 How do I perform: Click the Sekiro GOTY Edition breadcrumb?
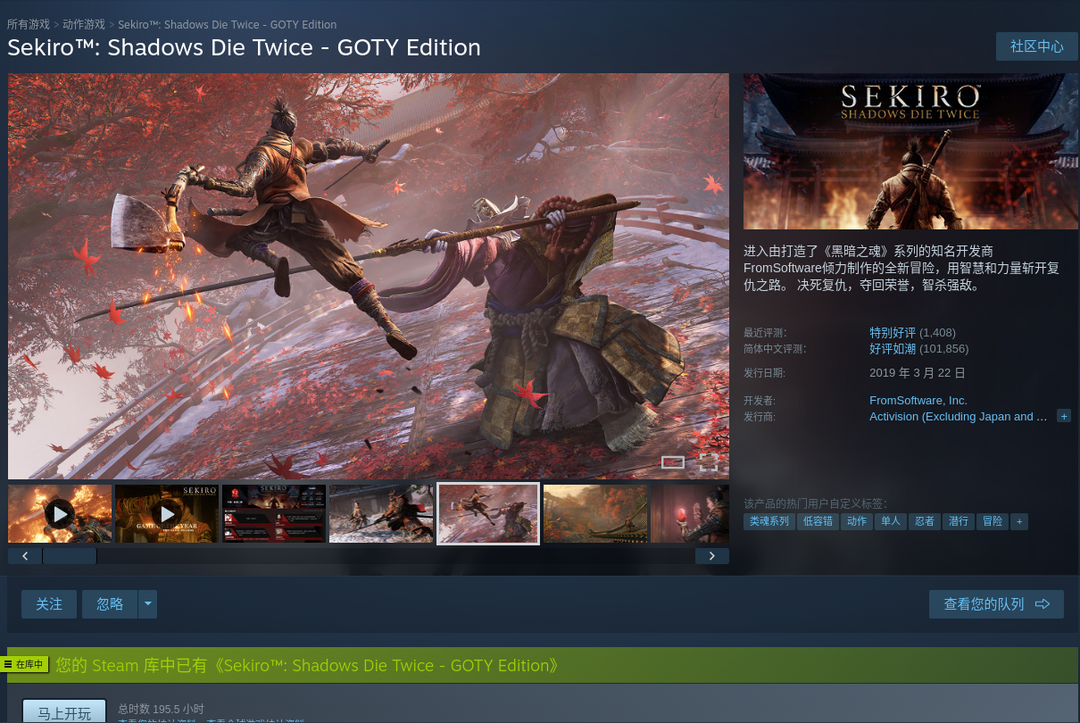coord(227,24)
